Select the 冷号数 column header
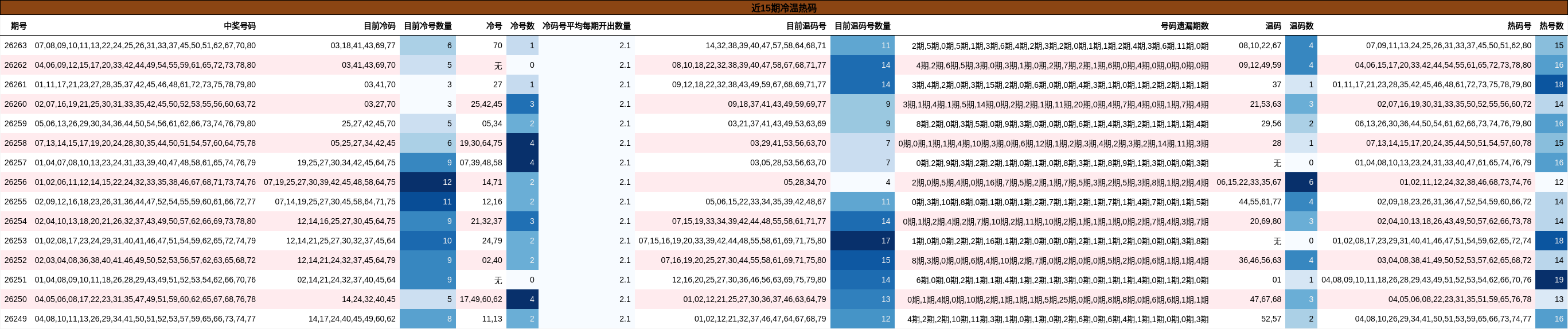The width and height of the screenshot is (1568, 329). click(522, 26)
